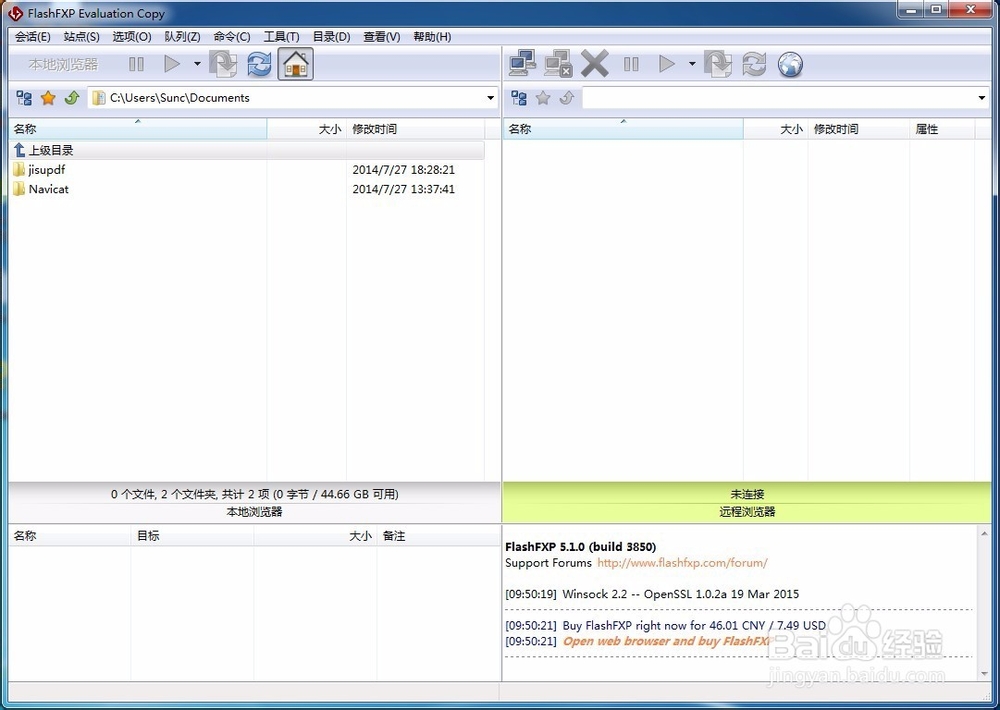Click the log pane scroll-down arrow

[x=984, y=673]
